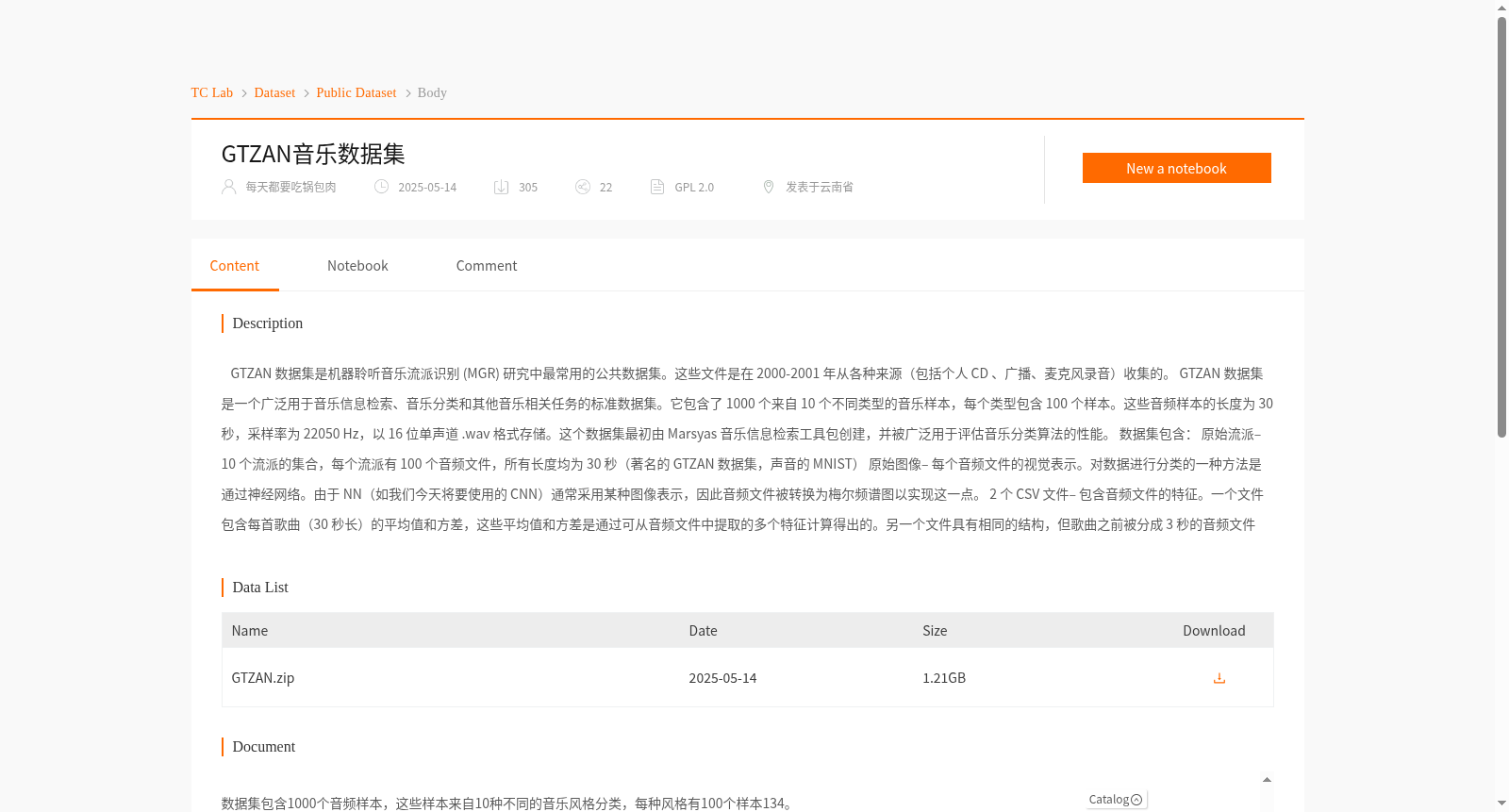
Task: Click the 发表于云南省 location text
Action: 820,187
